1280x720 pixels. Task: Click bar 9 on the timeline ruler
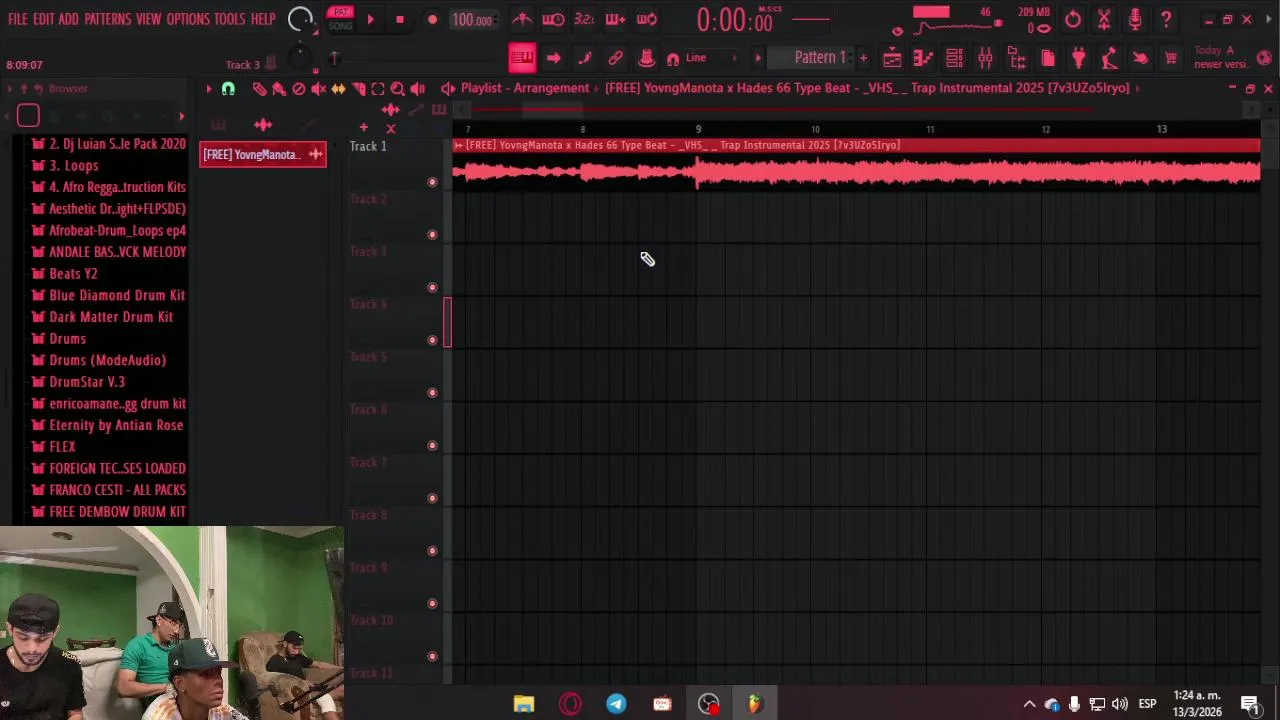click(x=699, y=129)
